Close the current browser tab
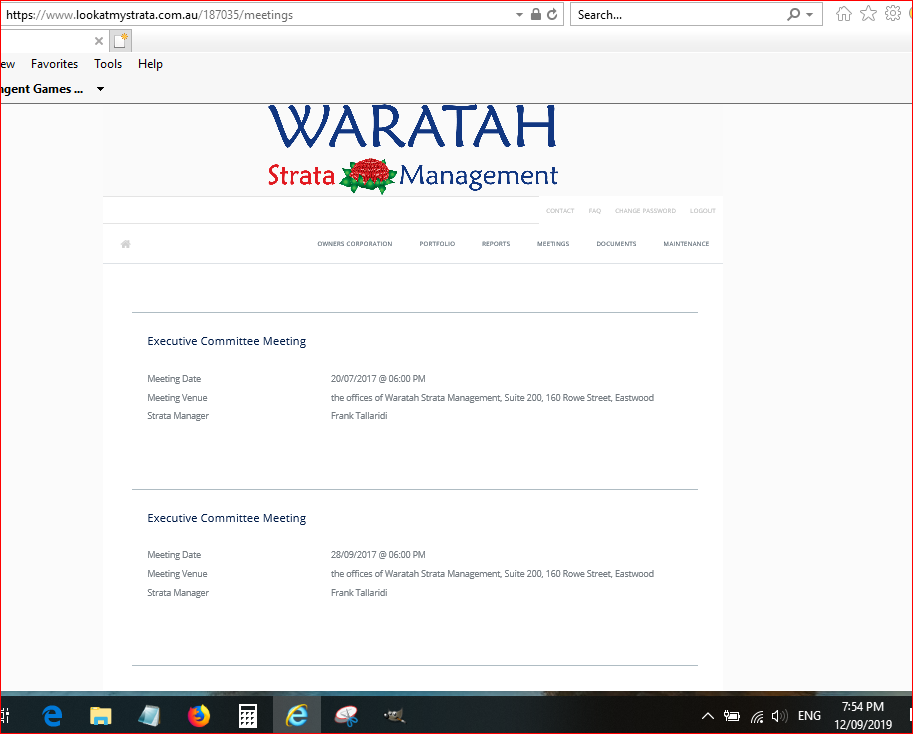913x734 pixels. click(99, 41)
